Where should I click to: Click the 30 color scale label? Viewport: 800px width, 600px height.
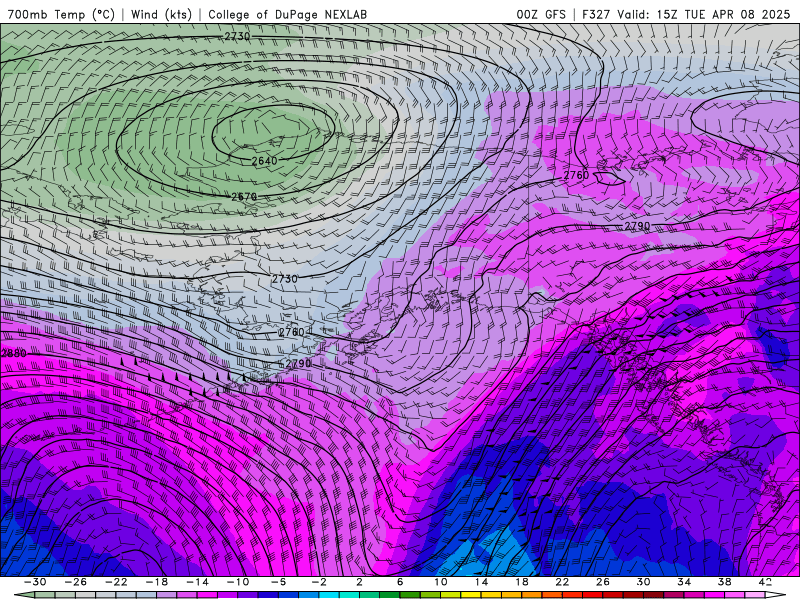(x=643, y=582)
